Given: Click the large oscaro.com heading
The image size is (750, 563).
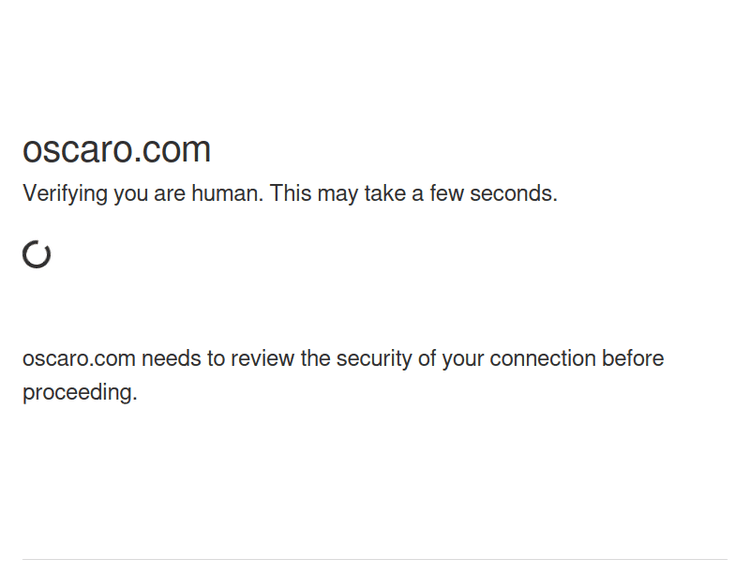Looking at the screenshot, I should (117, 150).
